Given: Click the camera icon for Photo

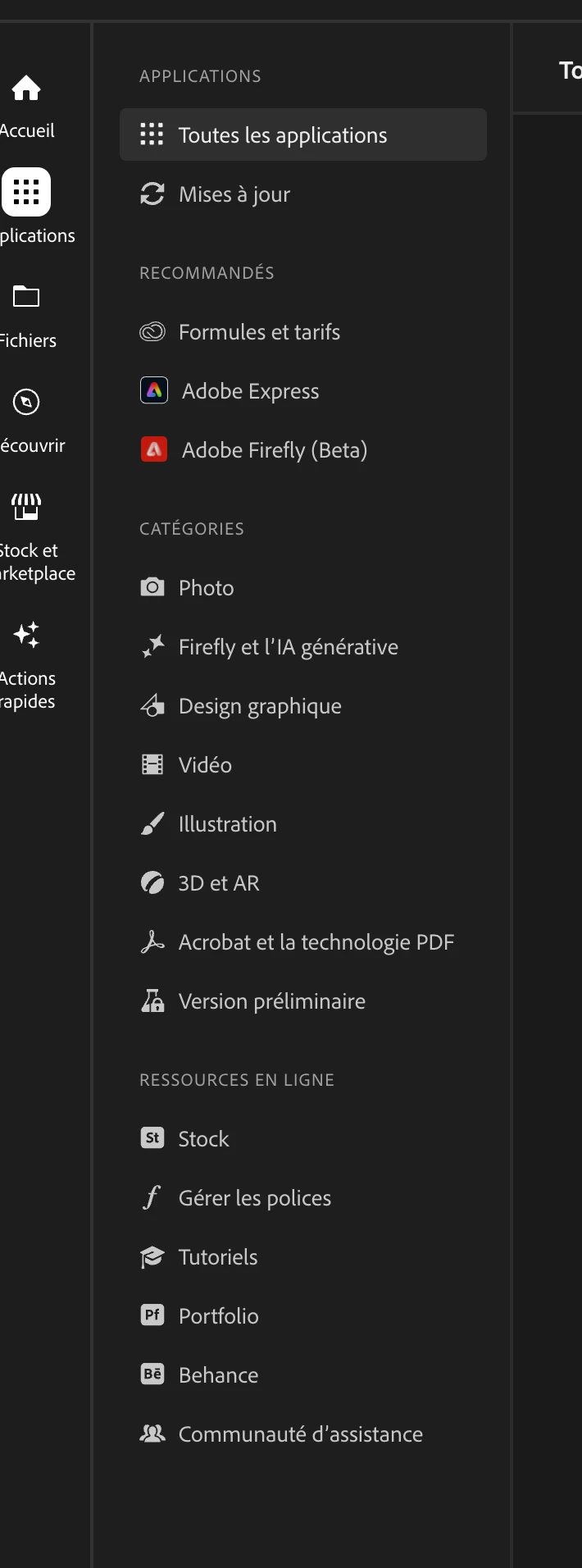Looking at the screenshot, I should pyautogui.click(x=152, y=587).
